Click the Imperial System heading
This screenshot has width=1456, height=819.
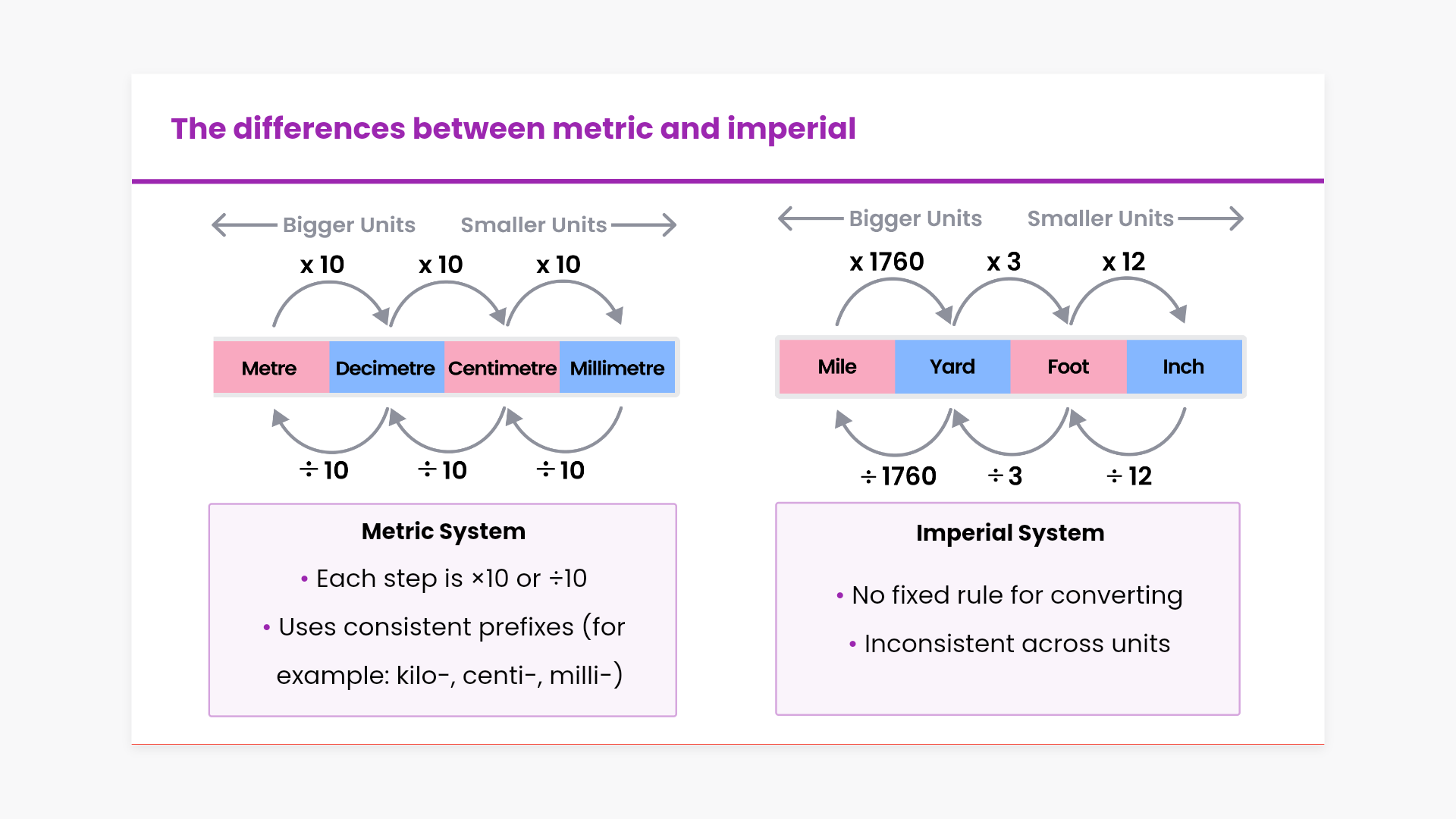click(1010, 533)
